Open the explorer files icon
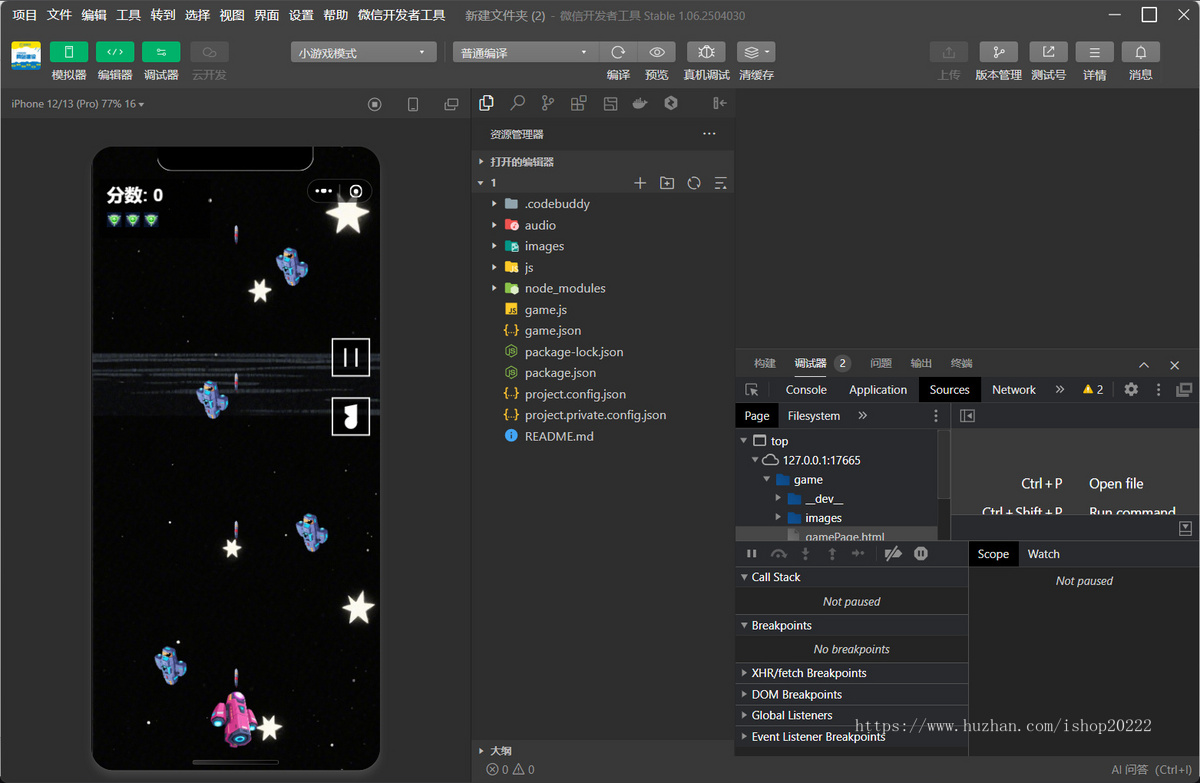Viewport: 1200px width, 783px height. pos(487,103)
